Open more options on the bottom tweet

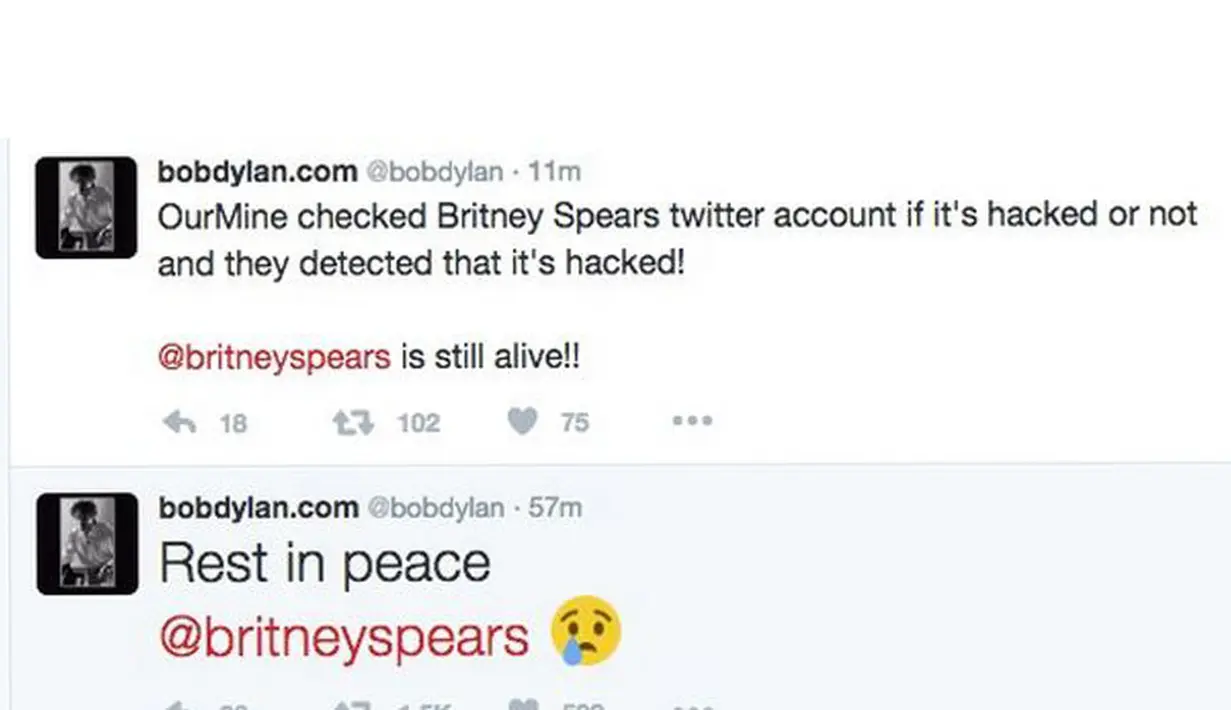[691, 705]
